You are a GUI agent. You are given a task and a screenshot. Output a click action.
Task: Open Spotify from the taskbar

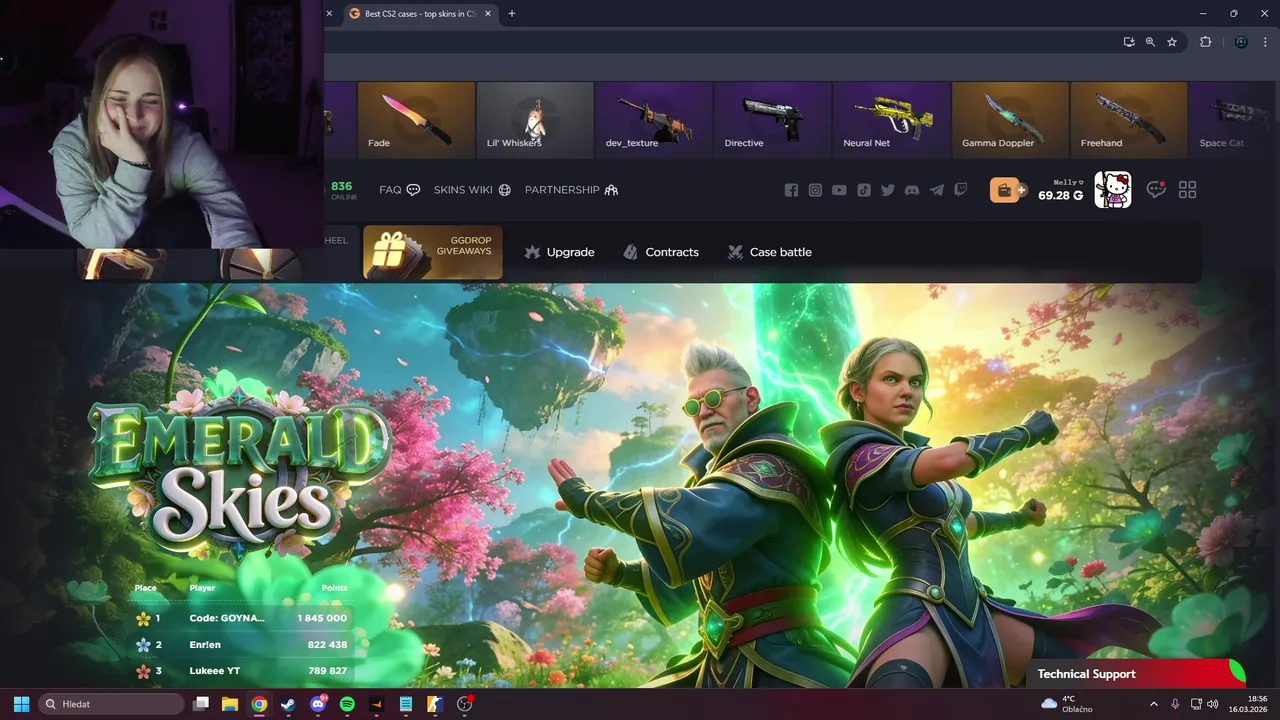point(347,704)
